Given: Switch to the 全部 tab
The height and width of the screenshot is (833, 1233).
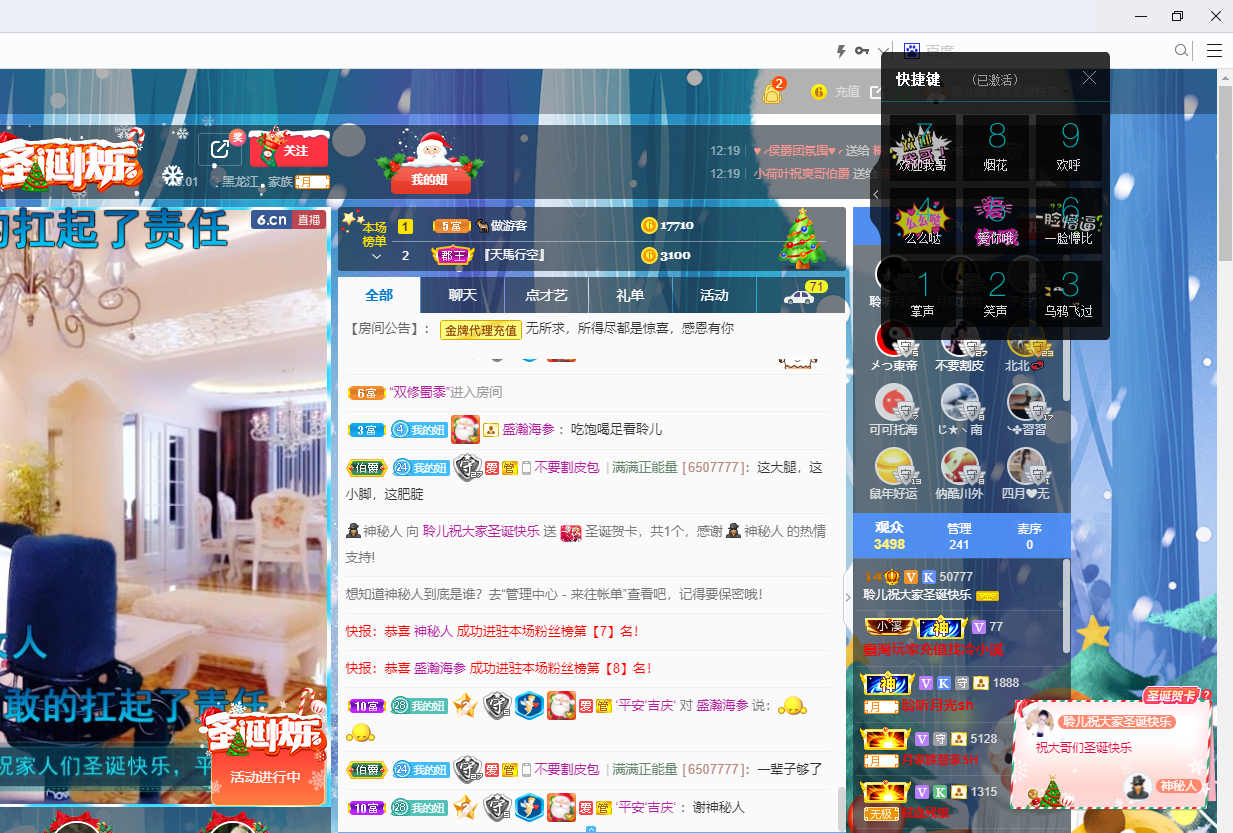Looking at the screenshot, I should tap(379, 295).
